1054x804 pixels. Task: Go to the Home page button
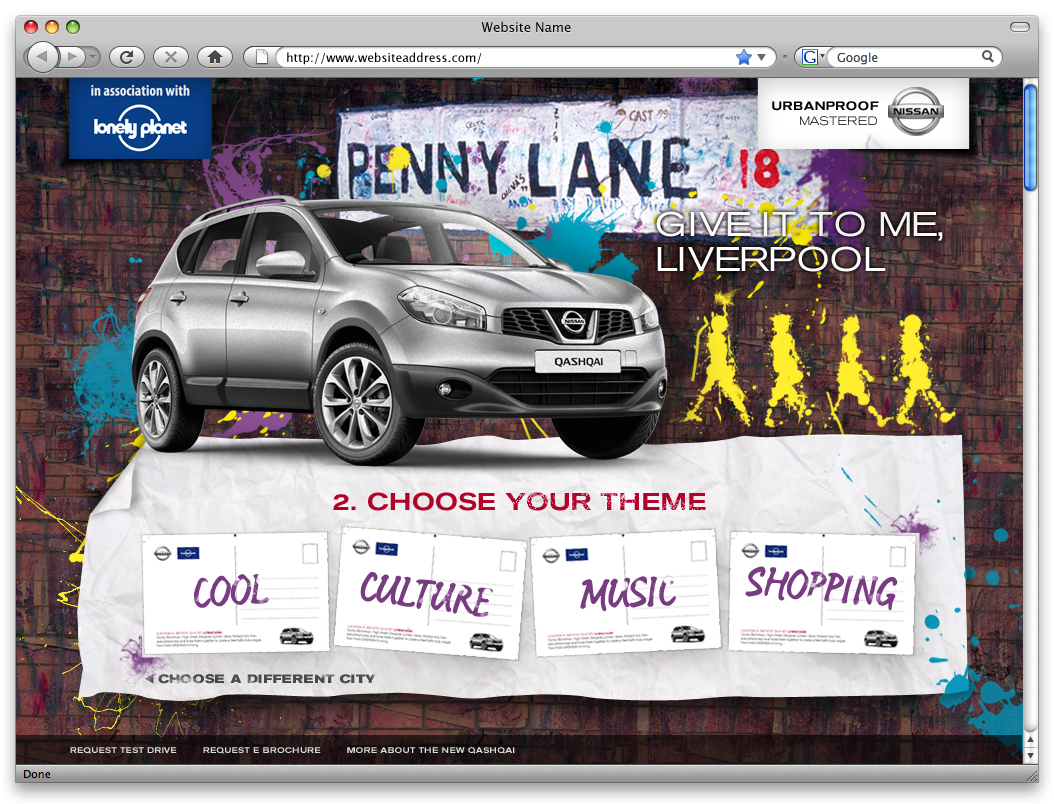[x=215, y=57]
